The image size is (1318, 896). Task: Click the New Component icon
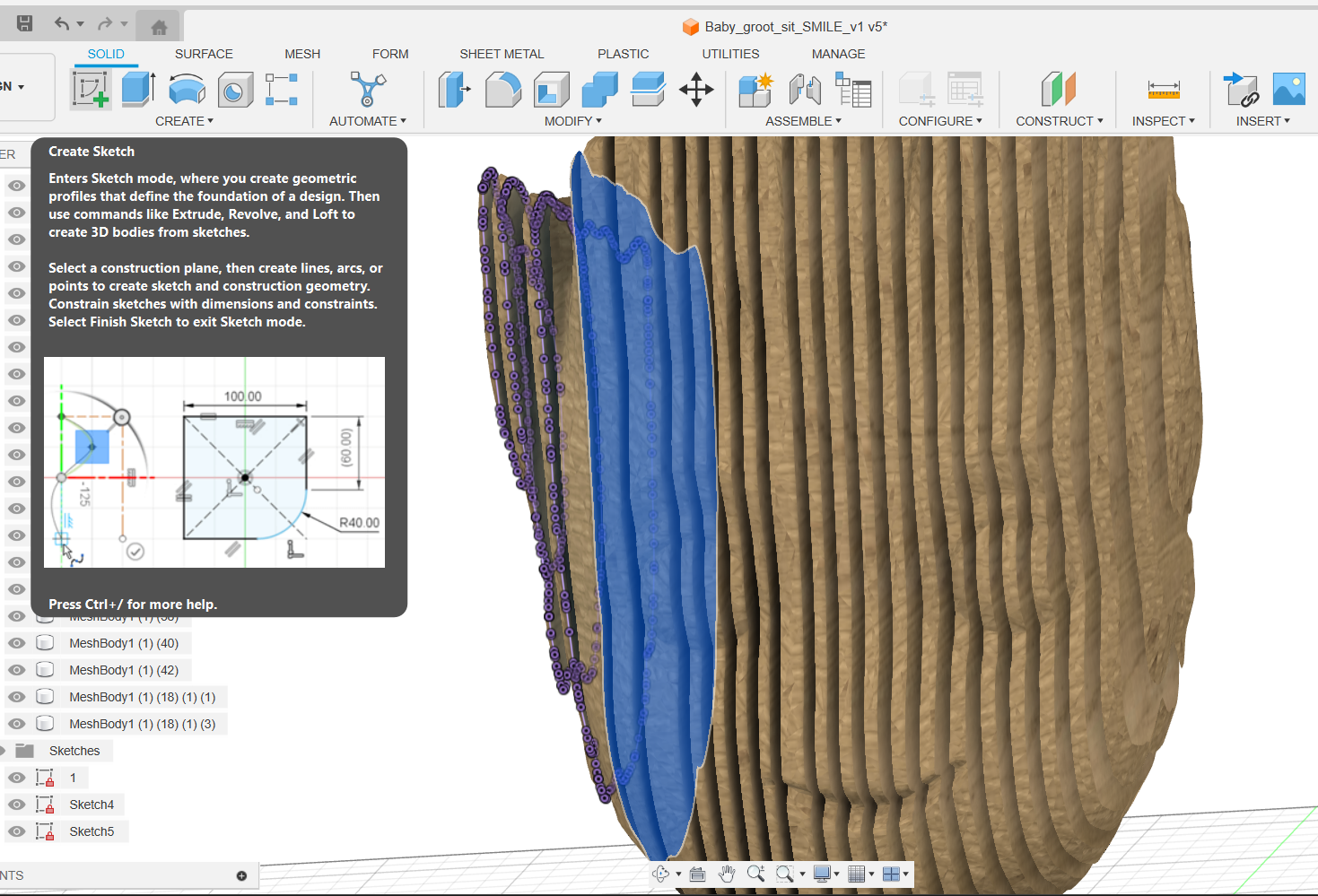coord(755,90)
